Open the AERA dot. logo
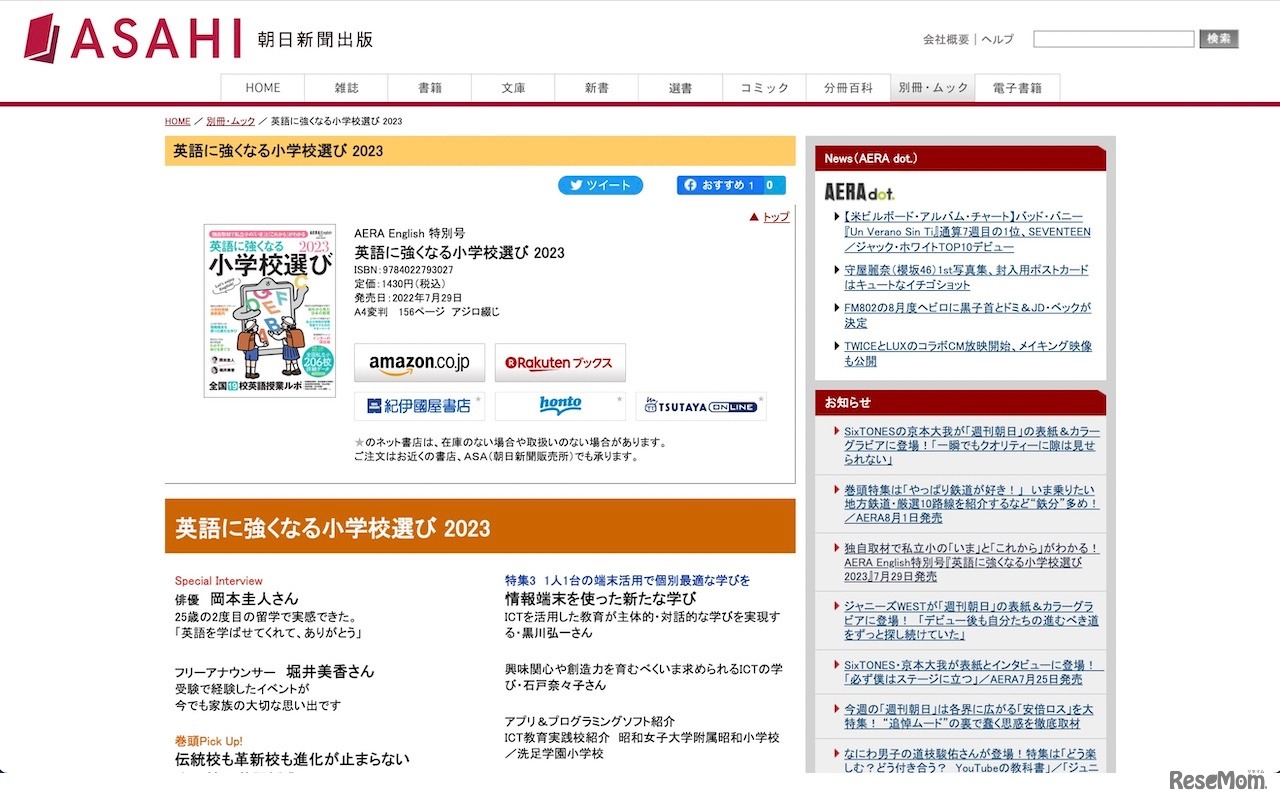 859,192
